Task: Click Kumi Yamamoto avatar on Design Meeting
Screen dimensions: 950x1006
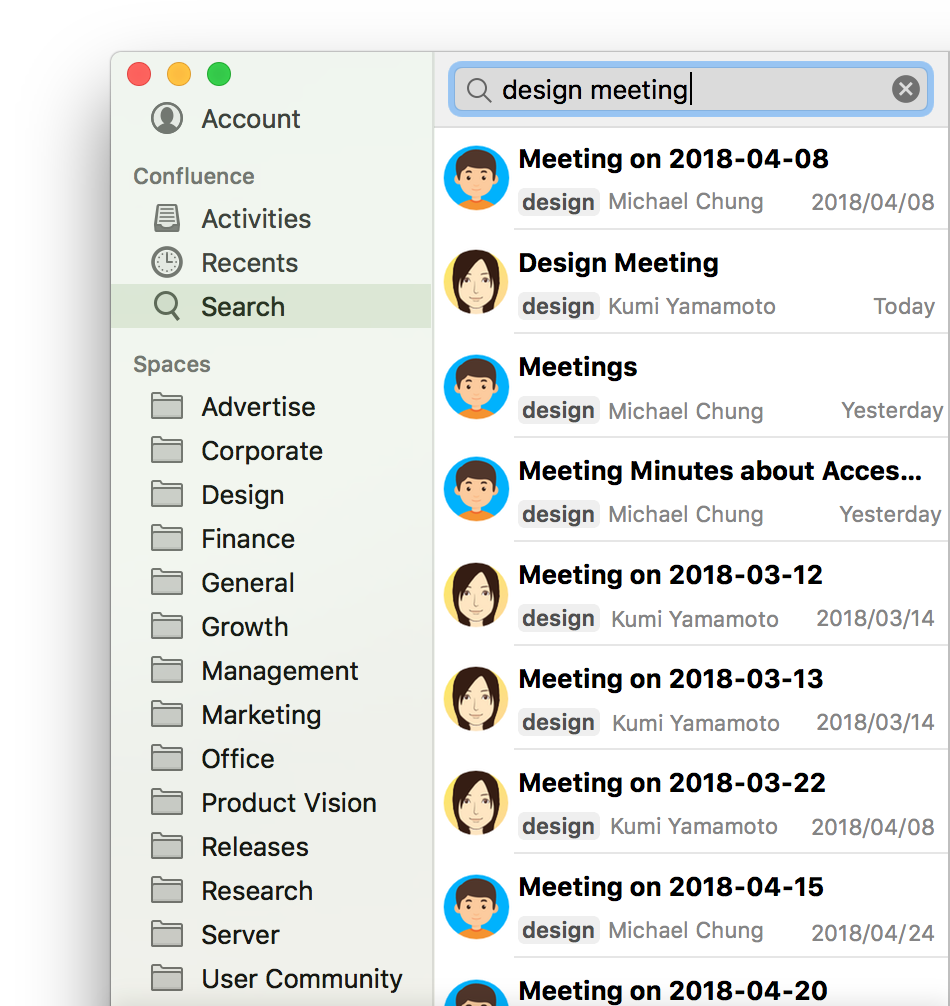Action: click(x=476, y=282)
